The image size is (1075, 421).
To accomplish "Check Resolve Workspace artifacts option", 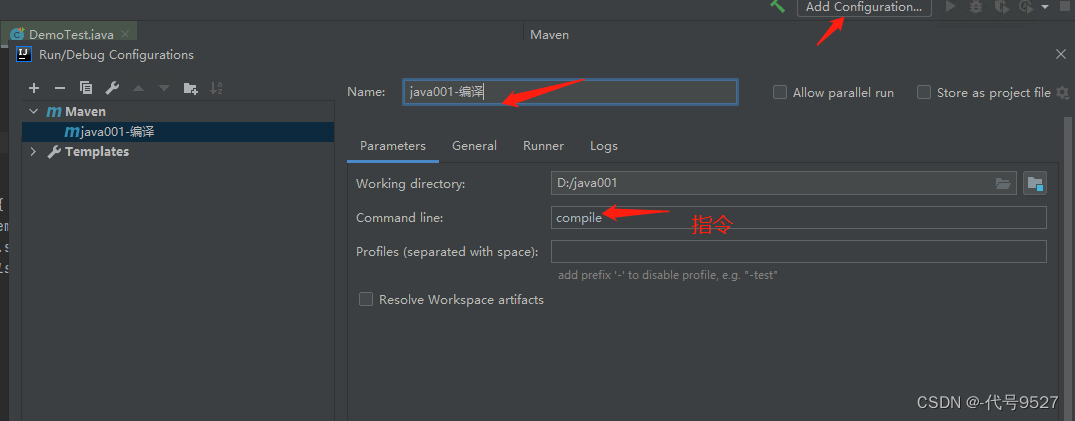I will pos(366,299).
